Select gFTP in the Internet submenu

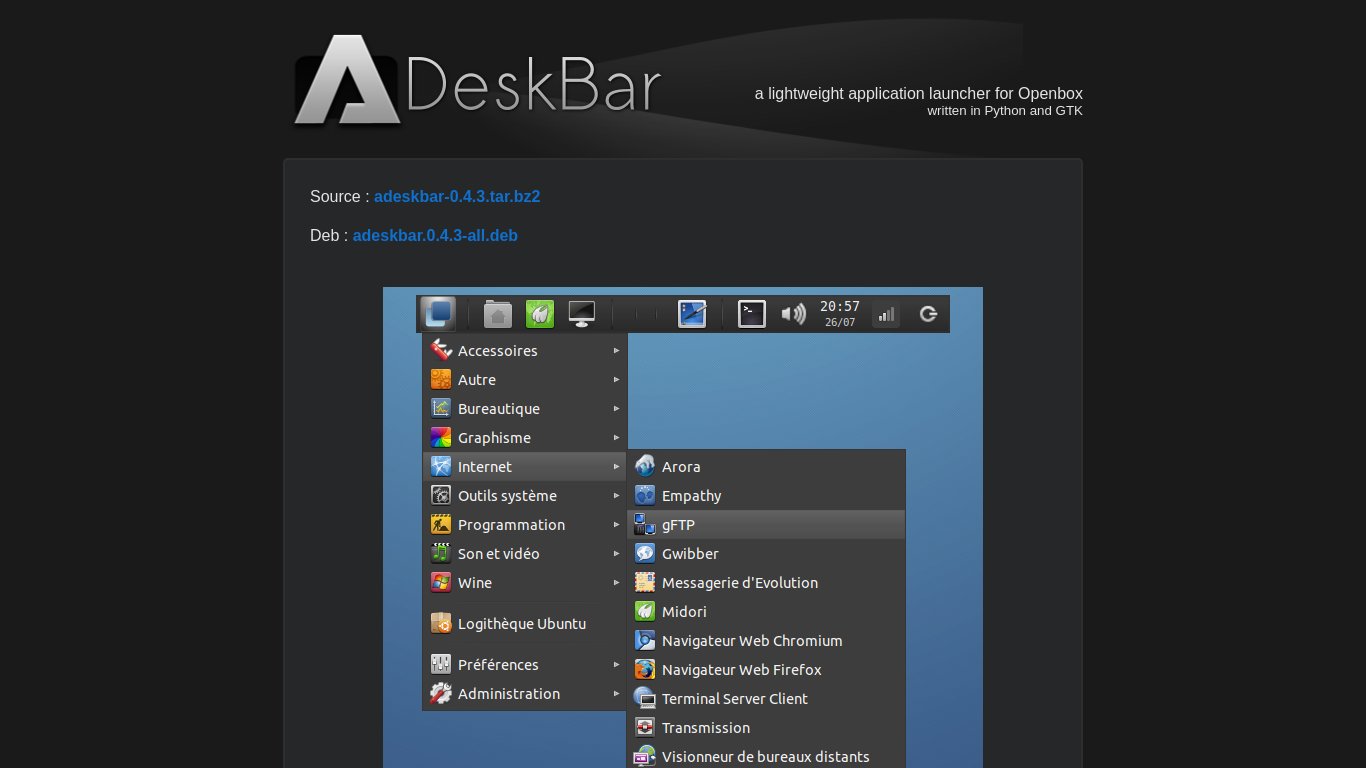[678, 525]
